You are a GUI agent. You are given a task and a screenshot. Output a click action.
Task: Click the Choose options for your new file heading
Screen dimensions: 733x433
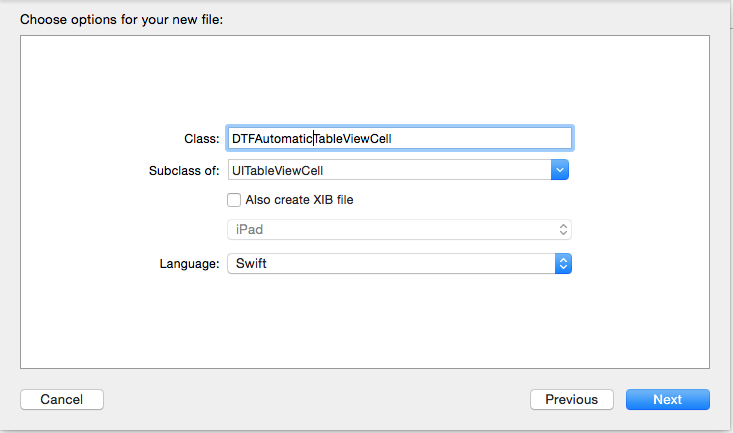point(122,20)
